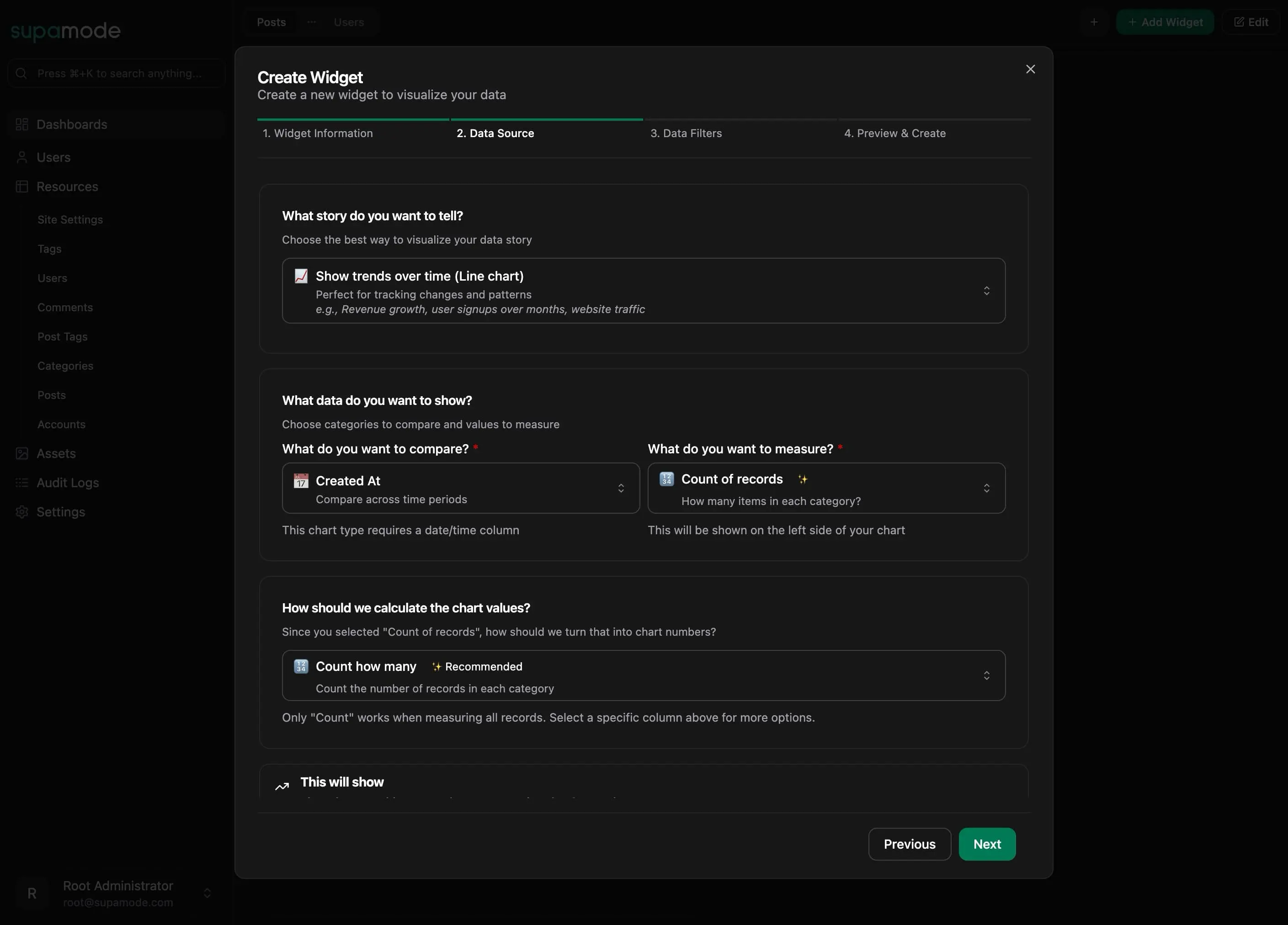Click the Edit pencil icon top right

point(1239,21)
